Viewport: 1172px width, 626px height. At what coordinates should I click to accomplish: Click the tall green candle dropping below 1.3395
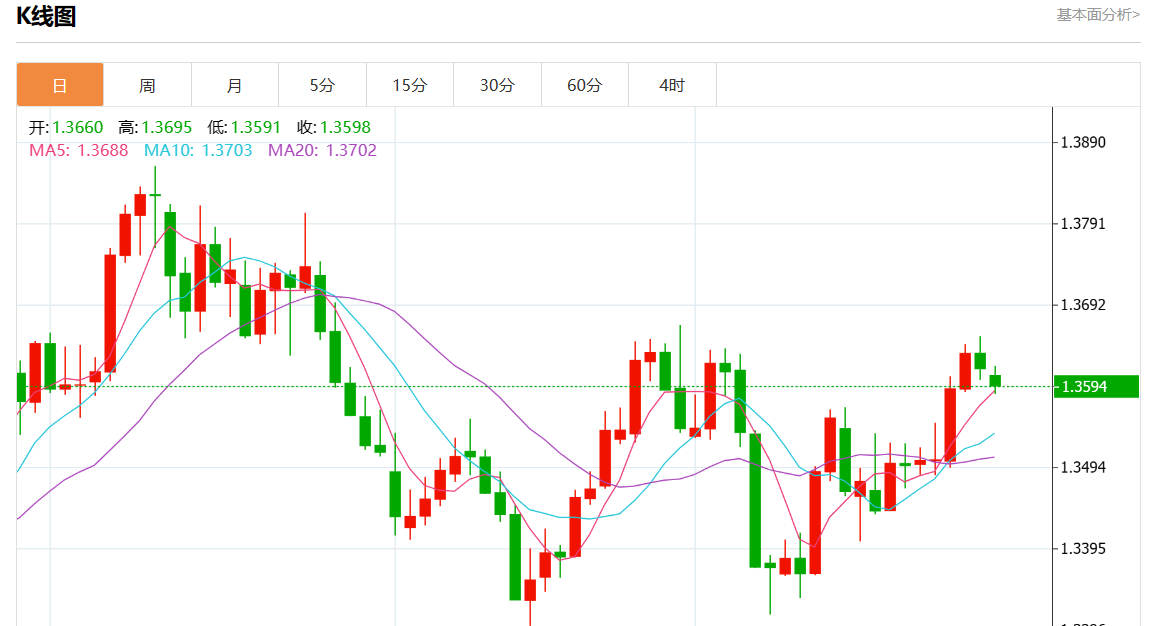click(x=755, y=500)
